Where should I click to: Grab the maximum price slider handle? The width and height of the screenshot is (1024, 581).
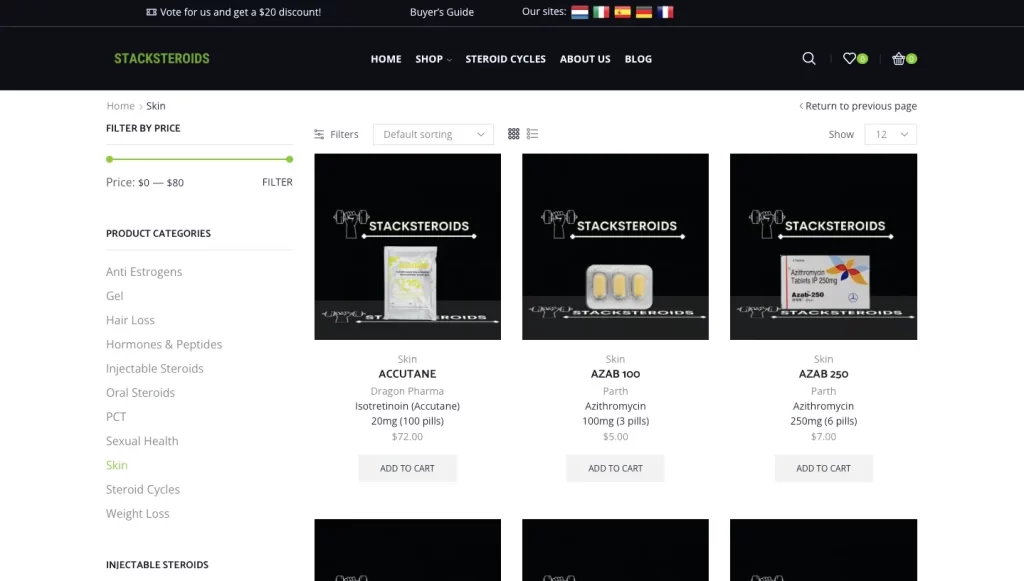point(289,159)
